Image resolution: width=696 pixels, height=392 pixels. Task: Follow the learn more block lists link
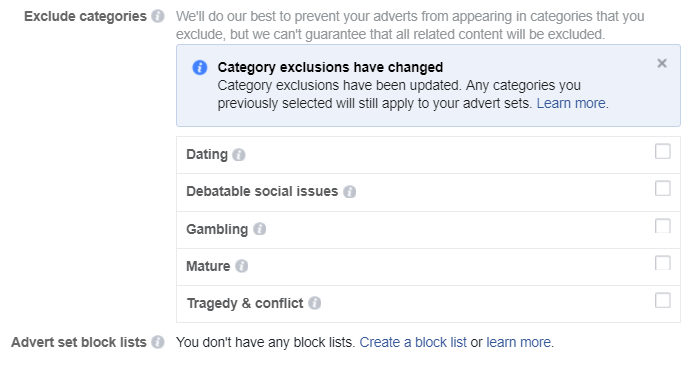point(518,342)
